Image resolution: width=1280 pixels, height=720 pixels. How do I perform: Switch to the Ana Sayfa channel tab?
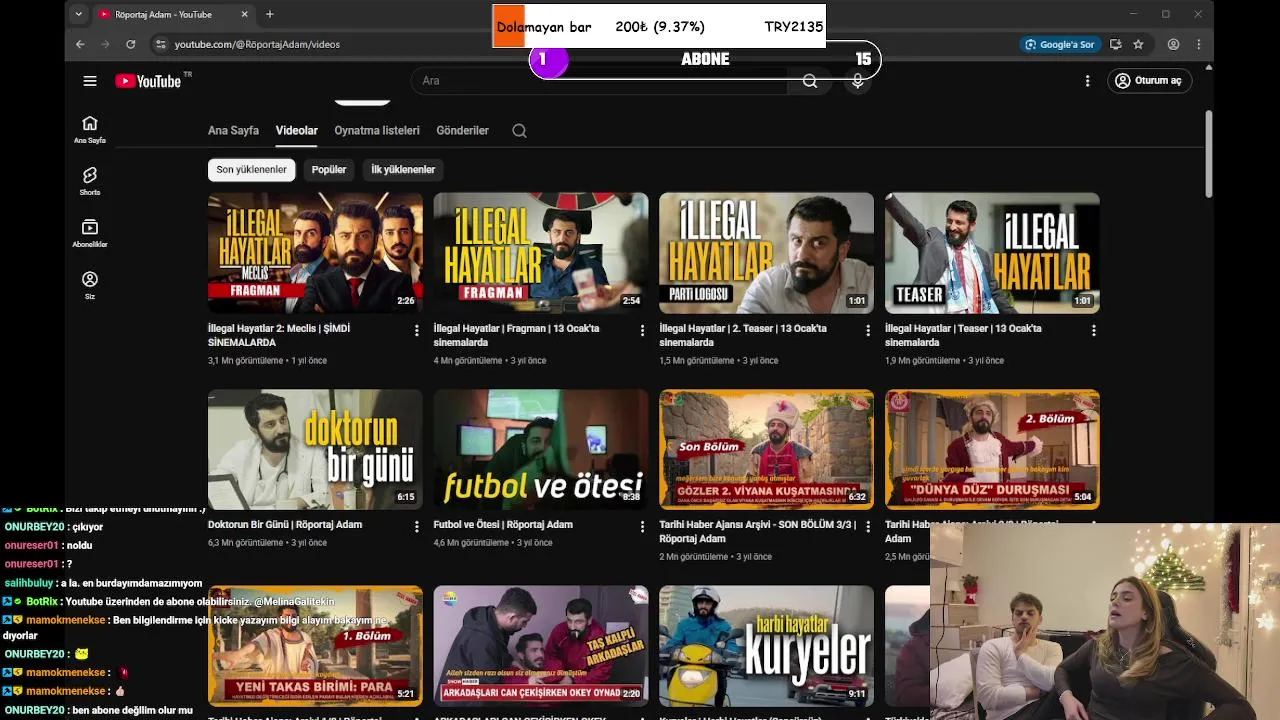tap(233, 130)
